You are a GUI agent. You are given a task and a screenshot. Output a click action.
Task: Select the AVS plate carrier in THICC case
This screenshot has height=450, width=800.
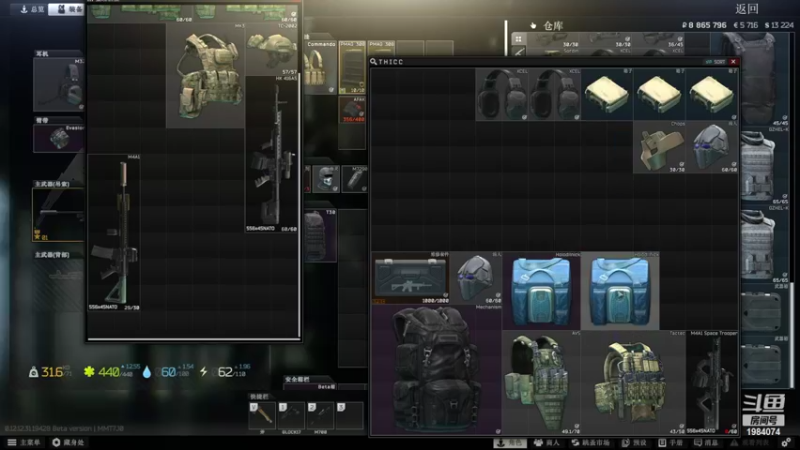pyautogui.click(x=541, y=383)
